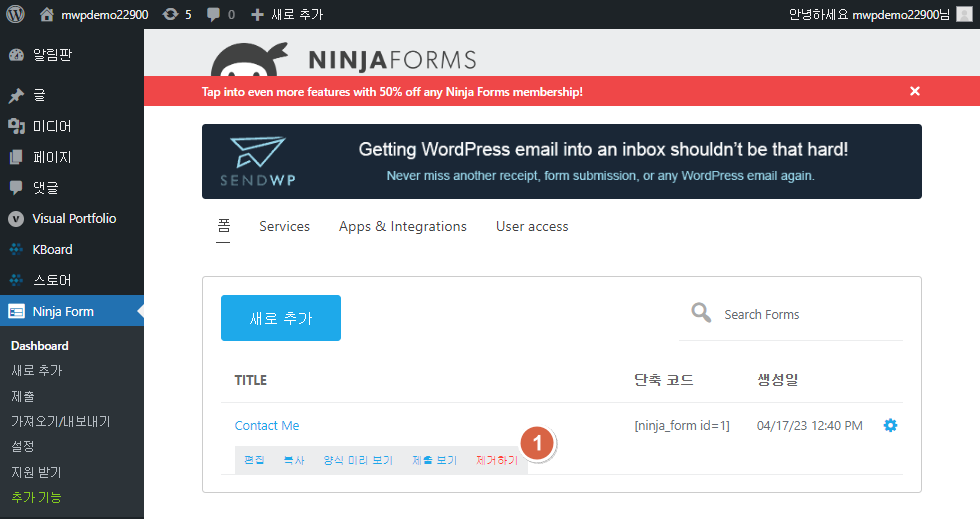Click 제거하기 to delete Contact Me
The image size is (980, 519).
[497, 460]
